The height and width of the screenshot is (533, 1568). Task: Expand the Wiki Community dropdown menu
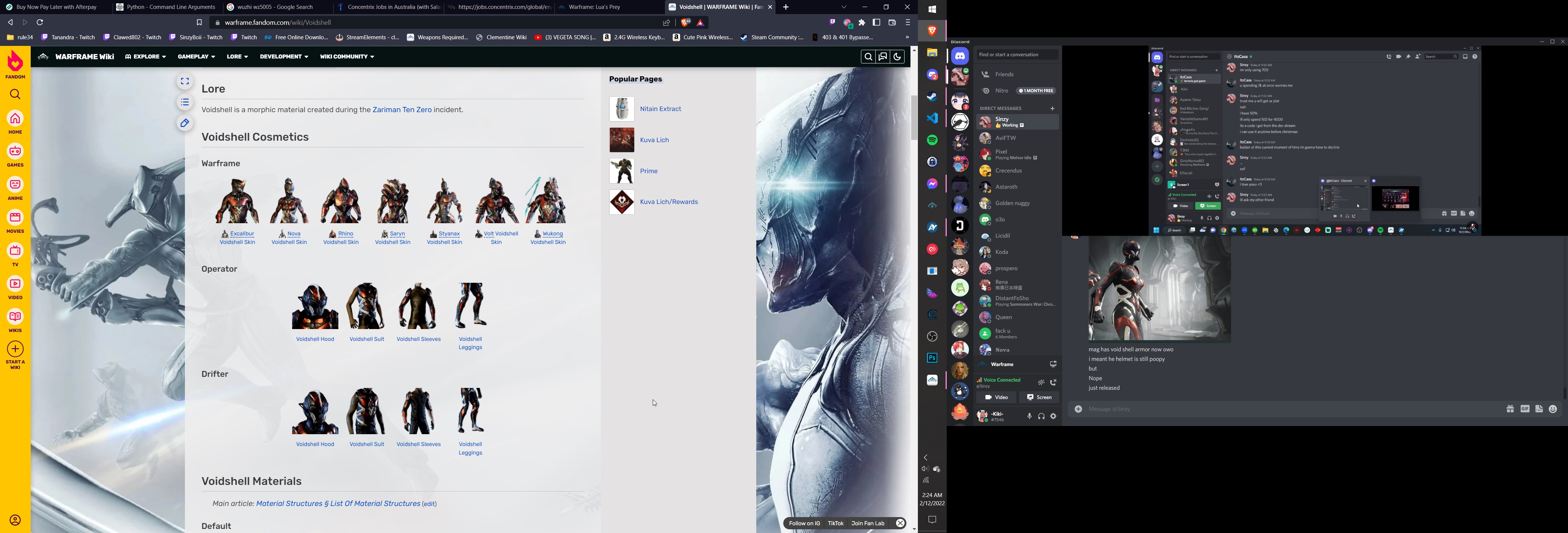click(x=347, y=57)
